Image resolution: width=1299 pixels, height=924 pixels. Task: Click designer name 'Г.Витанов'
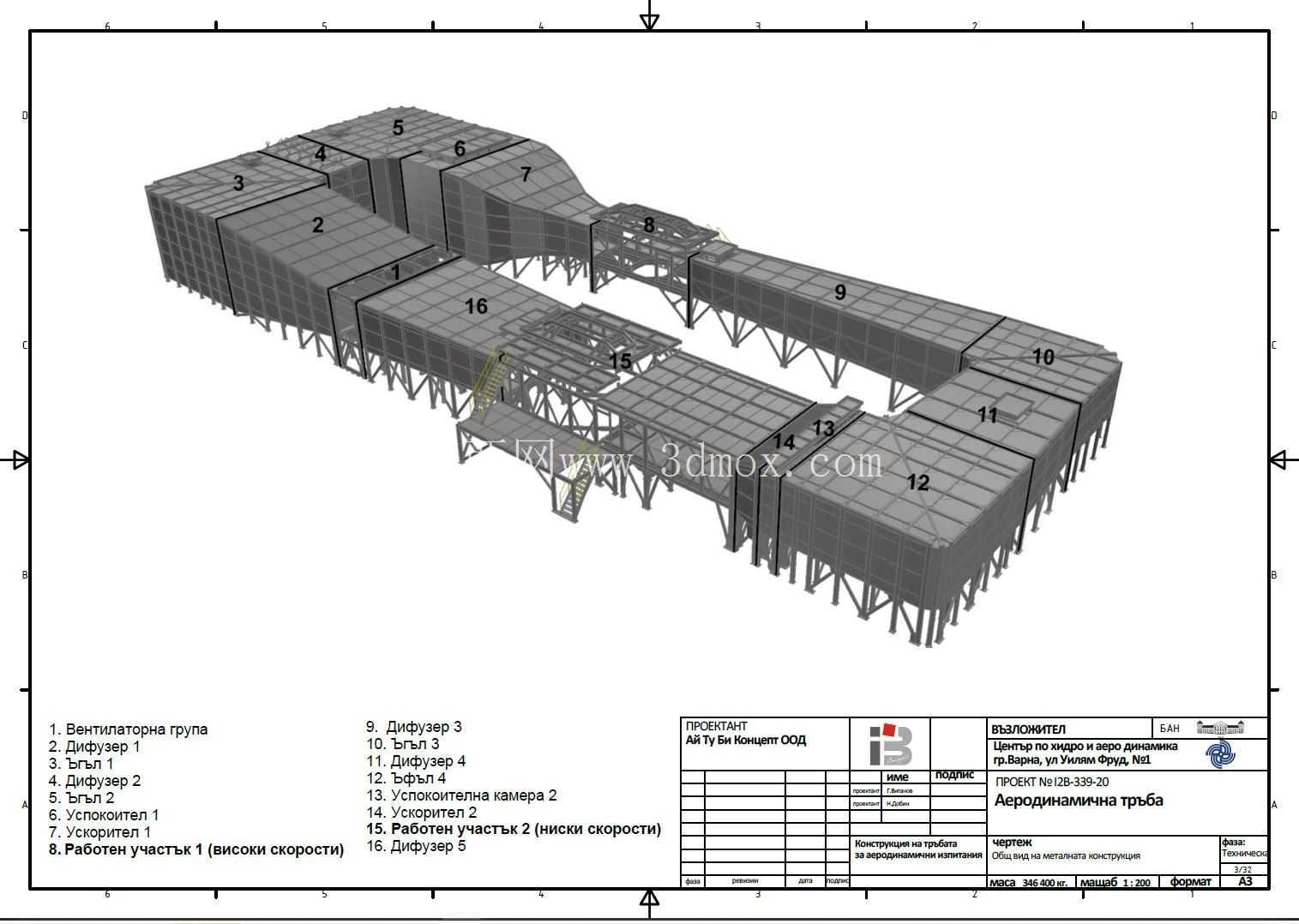(x=899, y=790)
